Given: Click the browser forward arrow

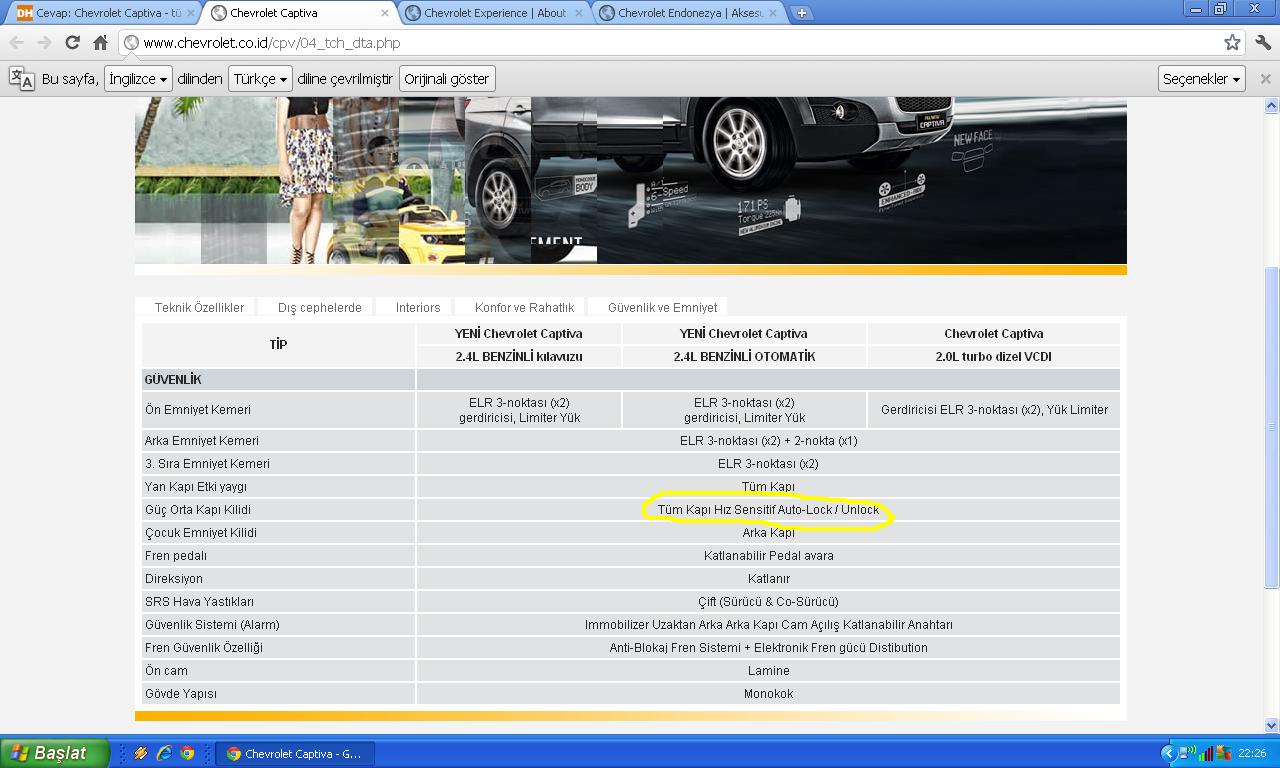Looking at the screenshot, I should click(44, 42).
